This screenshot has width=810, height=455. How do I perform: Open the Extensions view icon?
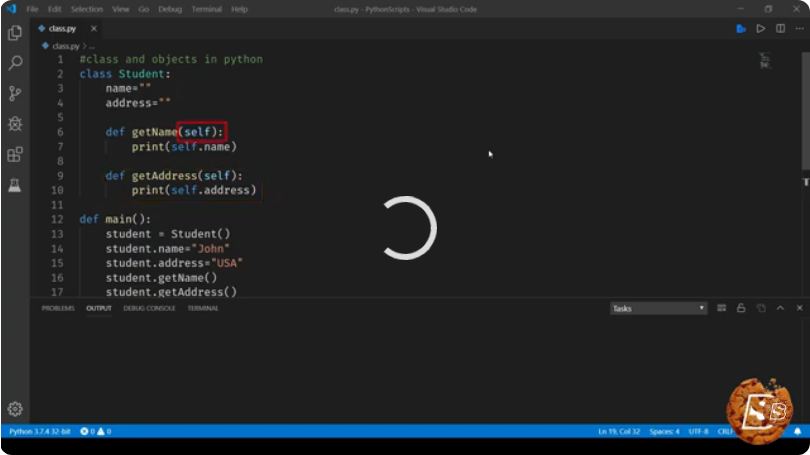tap(15, 154)
